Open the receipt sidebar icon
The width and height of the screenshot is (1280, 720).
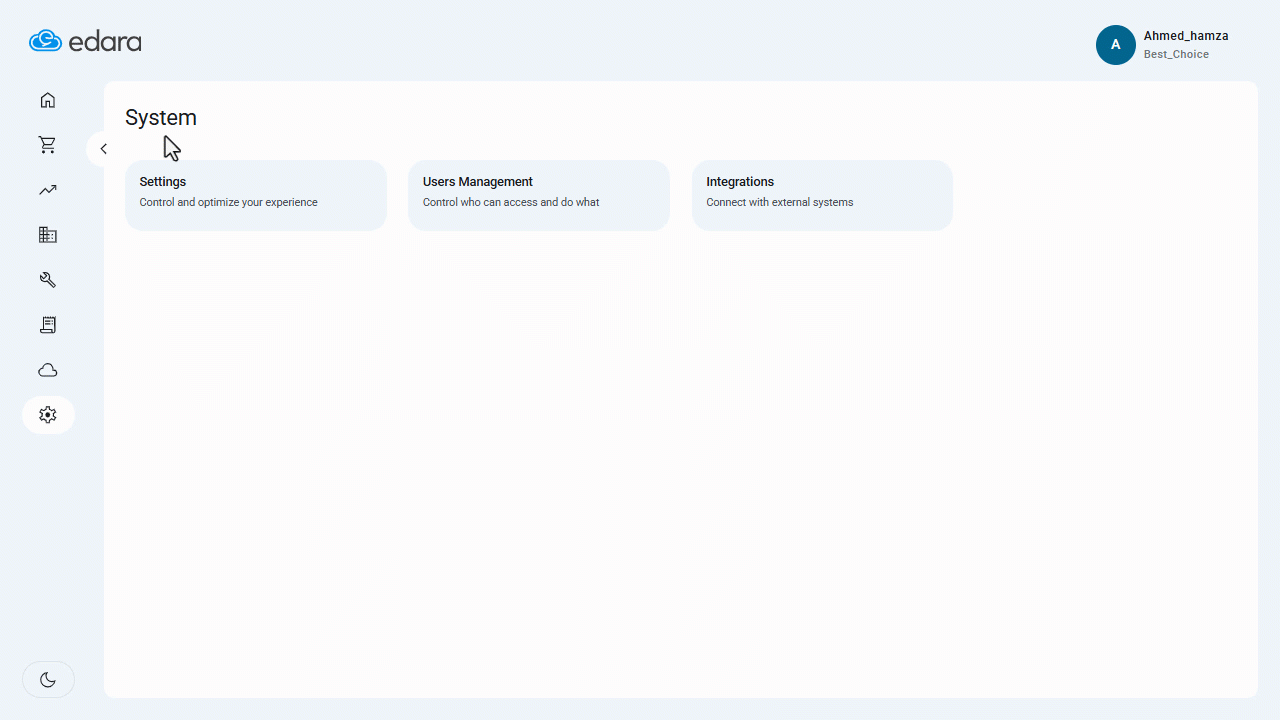[48, 325]
